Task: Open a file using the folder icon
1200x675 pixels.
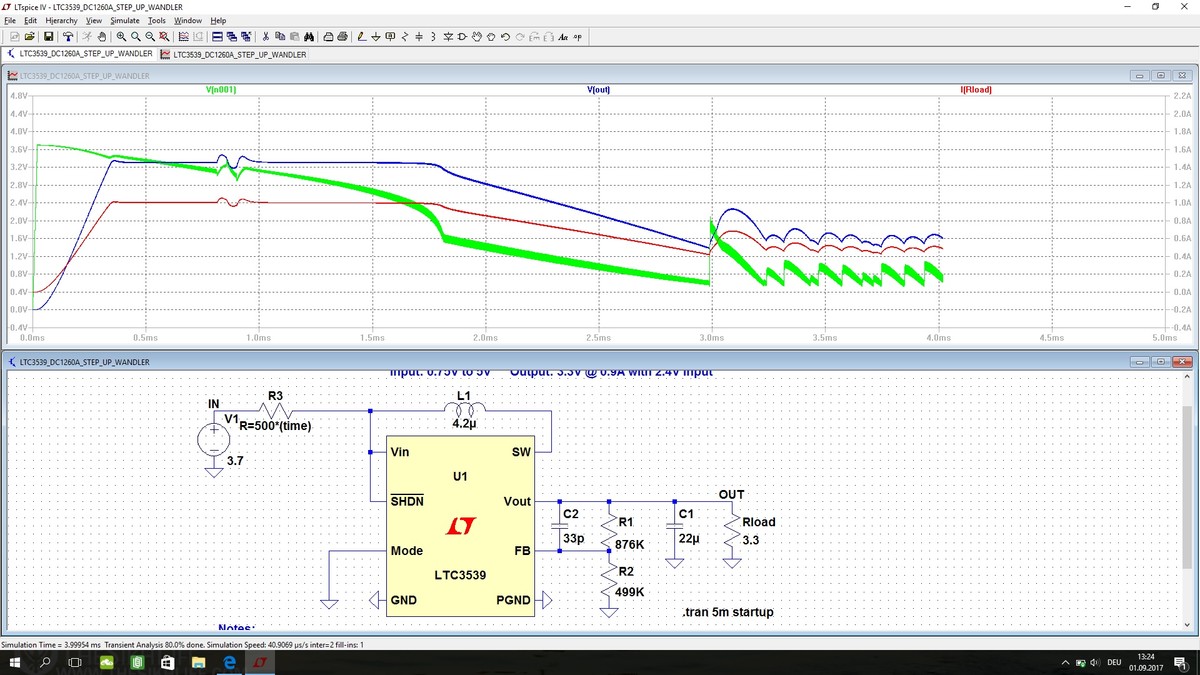Action: pos(30,37)
